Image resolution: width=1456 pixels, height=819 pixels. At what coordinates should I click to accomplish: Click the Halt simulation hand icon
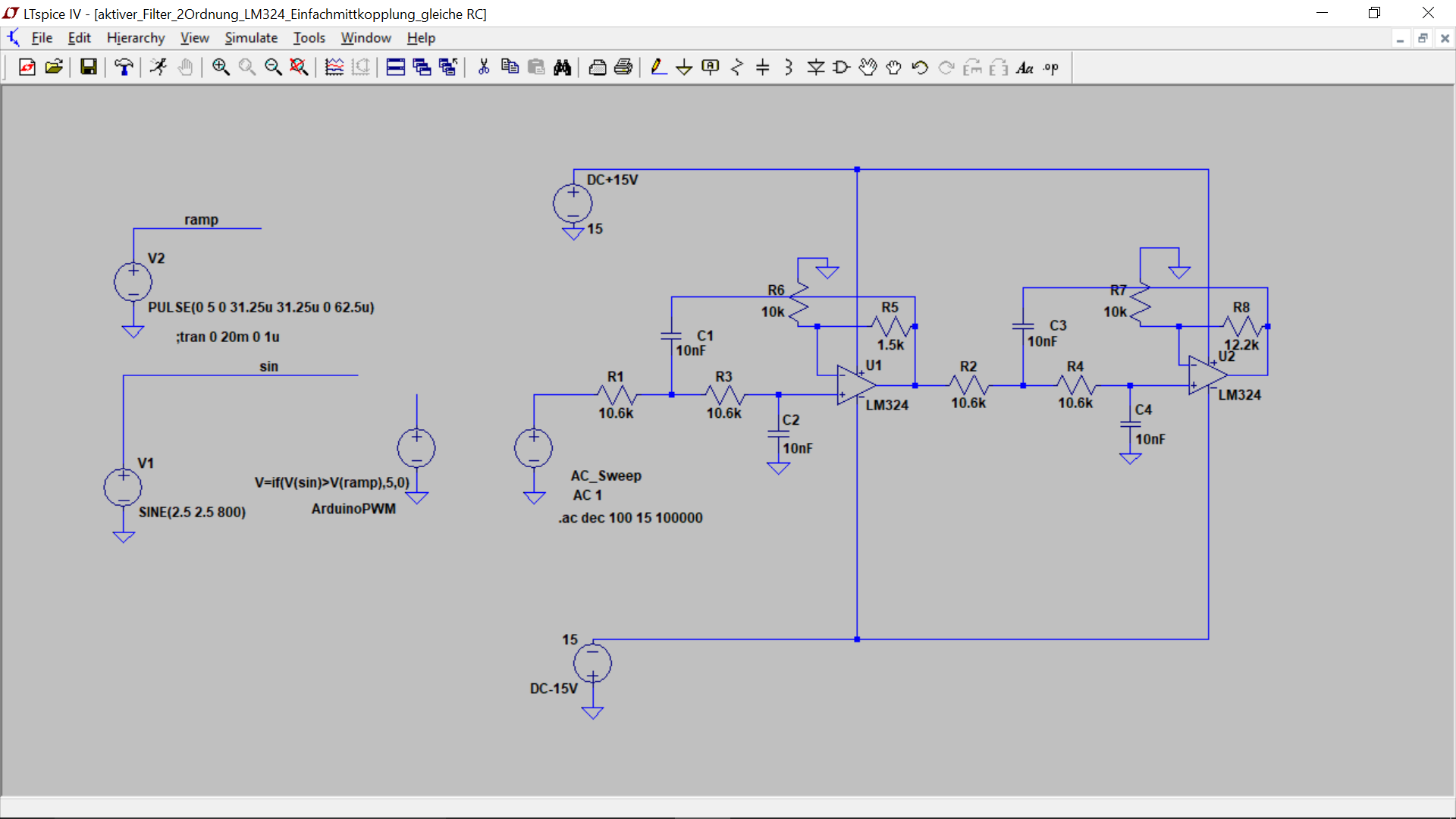coord(185,67)
